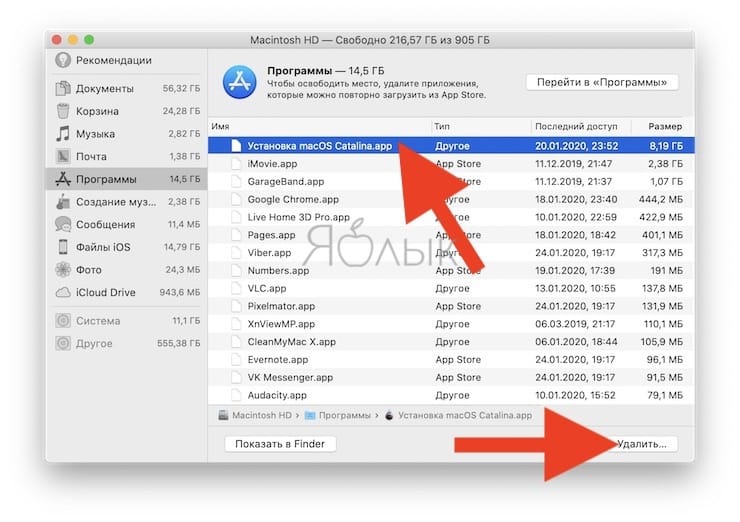Click the Сообщения chat bubble icon
Screen dimensions: 740x522
point(63,224)
